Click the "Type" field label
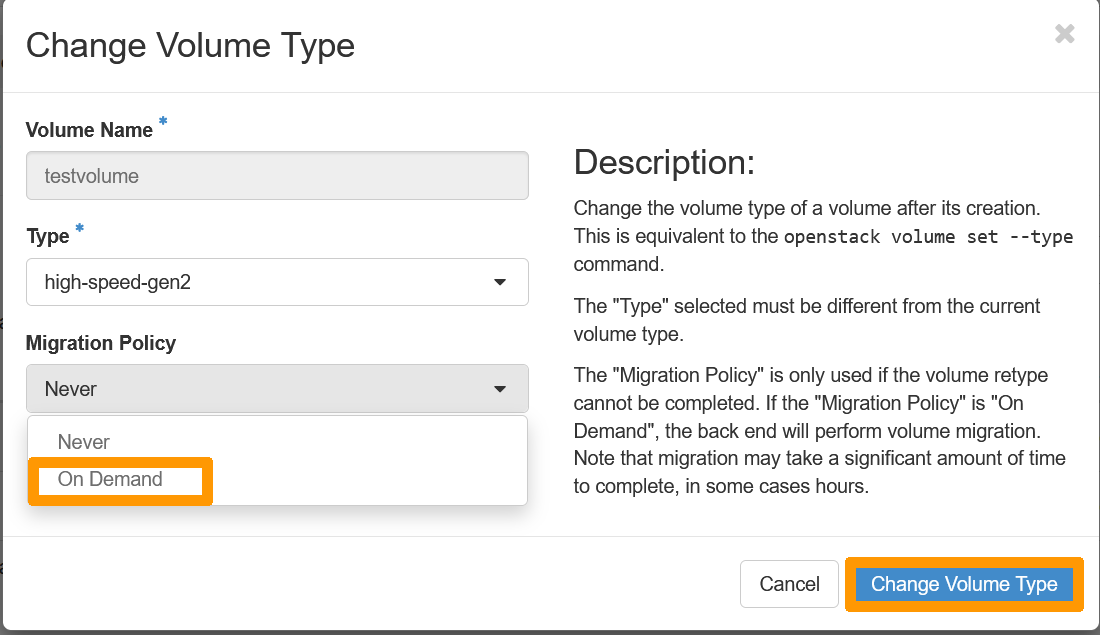Screen dimensions: 1100x635 click(x=45, y=236)
